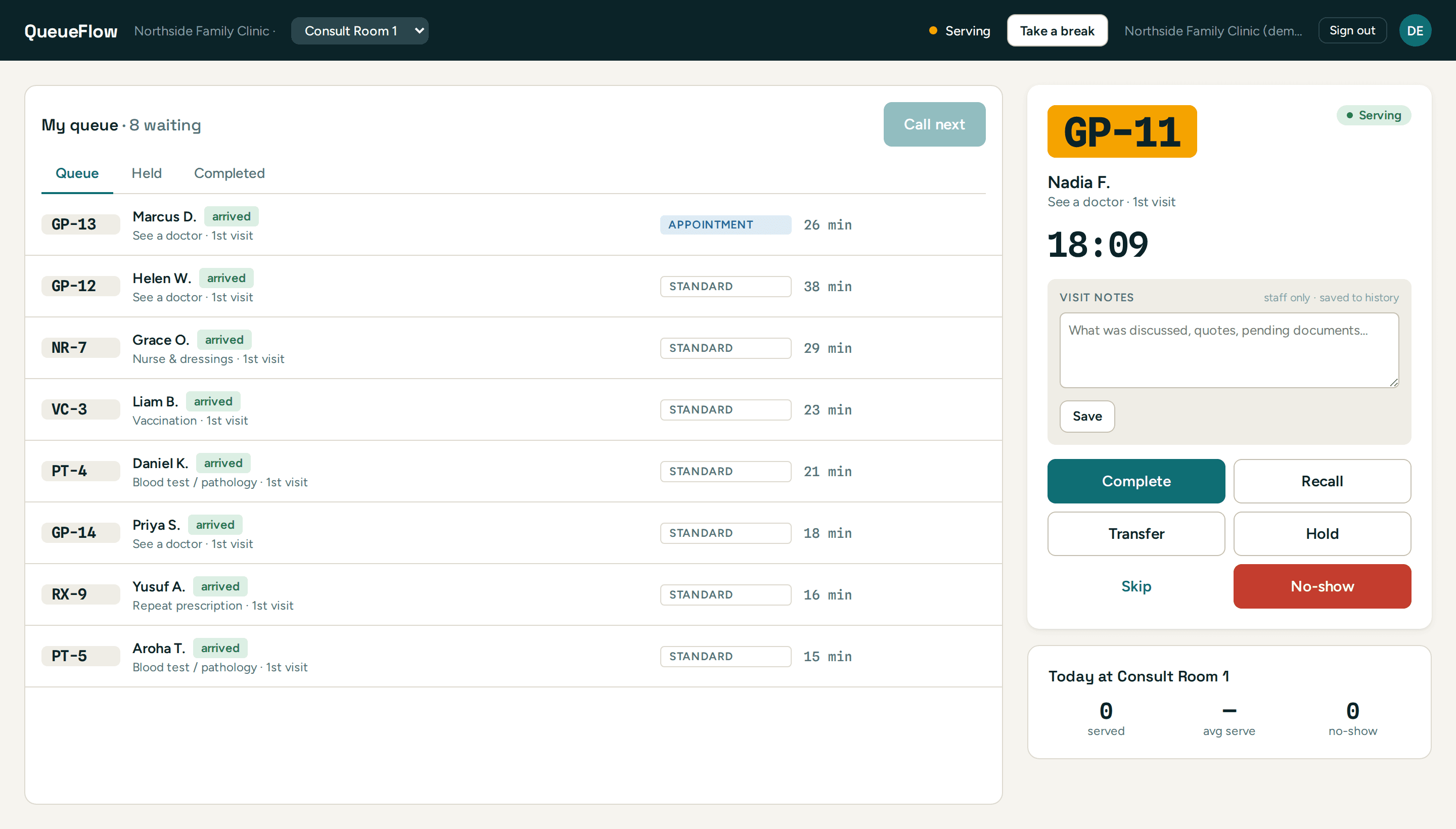Image resolution: width=1456 pixels, height=829 pixels.
Task: Click the no-show count stat
Action: click(x=1352, y=718)
